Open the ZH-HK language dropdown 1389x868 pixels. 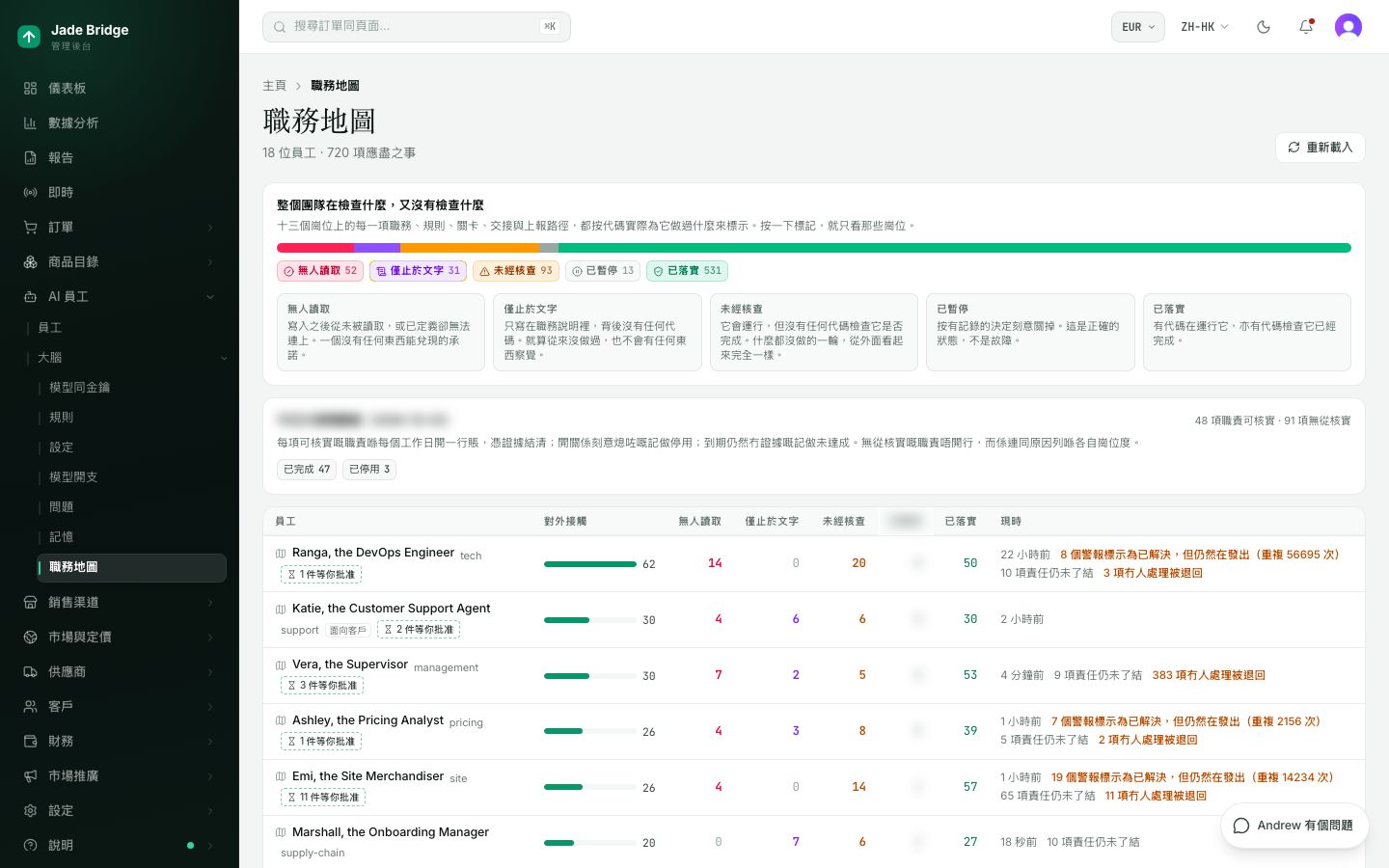click(1205, 27)
